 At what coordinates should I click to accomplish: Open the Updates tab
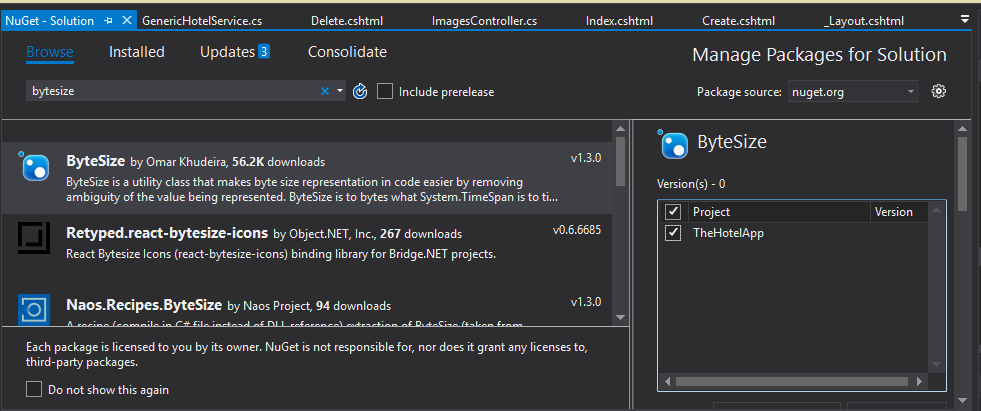pos(227,52)
